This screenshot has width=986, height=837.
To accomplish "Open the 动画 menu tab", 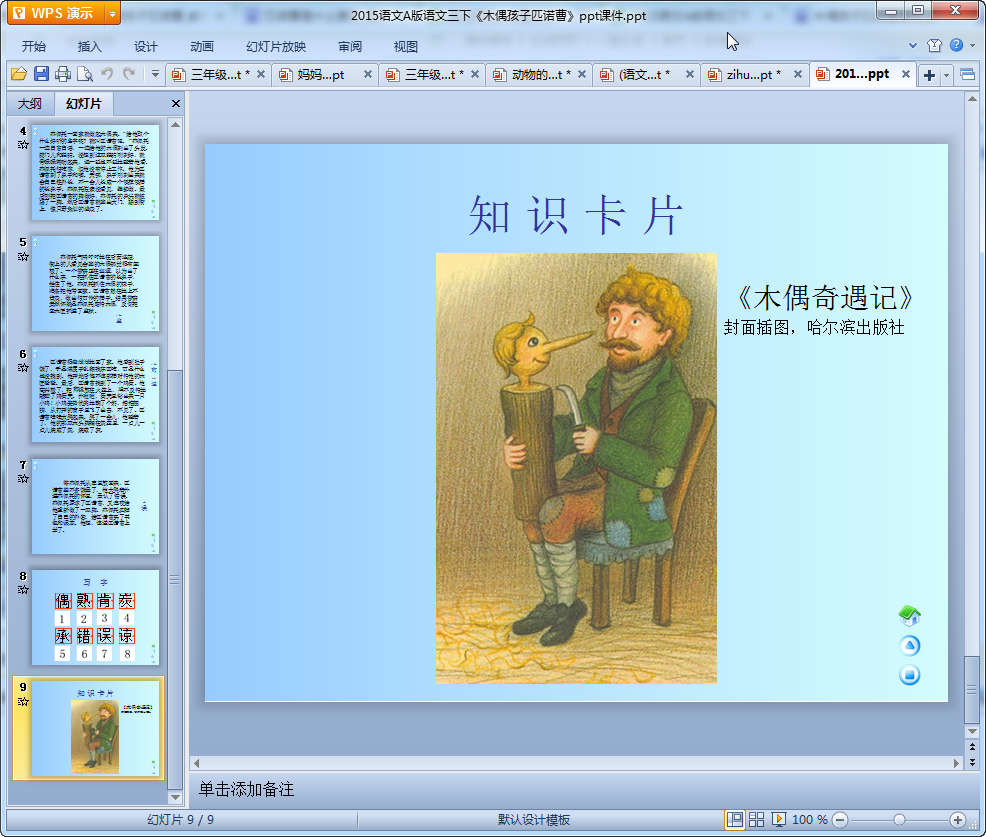I will click(202, 47).
